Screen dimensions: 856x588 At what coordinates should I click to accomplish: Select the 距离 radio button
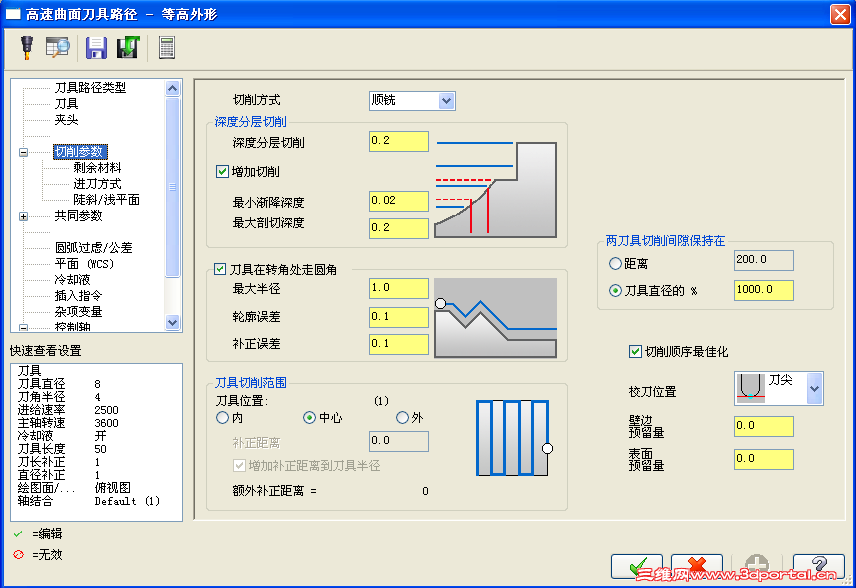point(615,264)
